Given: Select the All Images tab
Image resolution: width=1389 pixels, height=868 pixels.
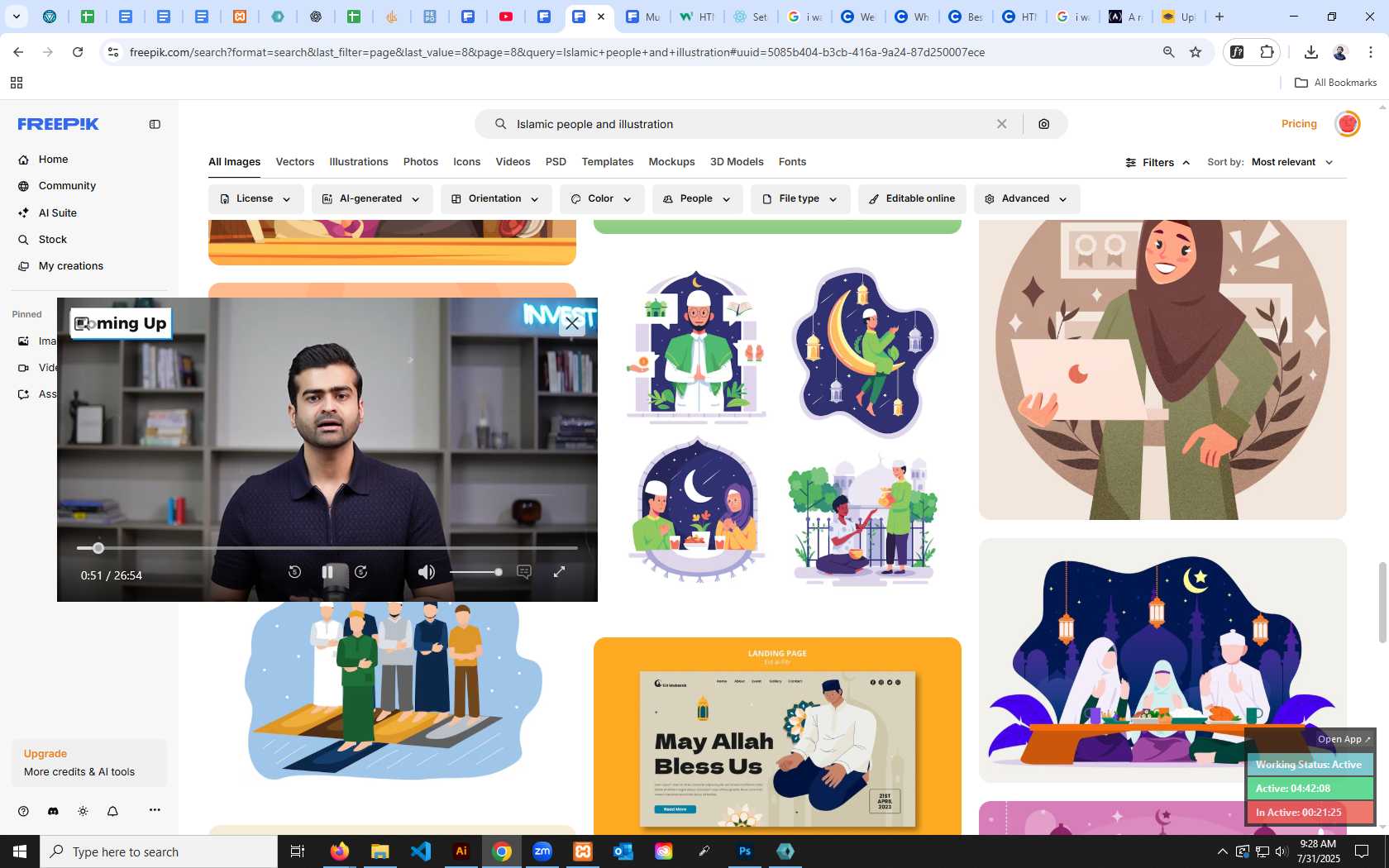Looking at the screenshot, I should 234,162.
